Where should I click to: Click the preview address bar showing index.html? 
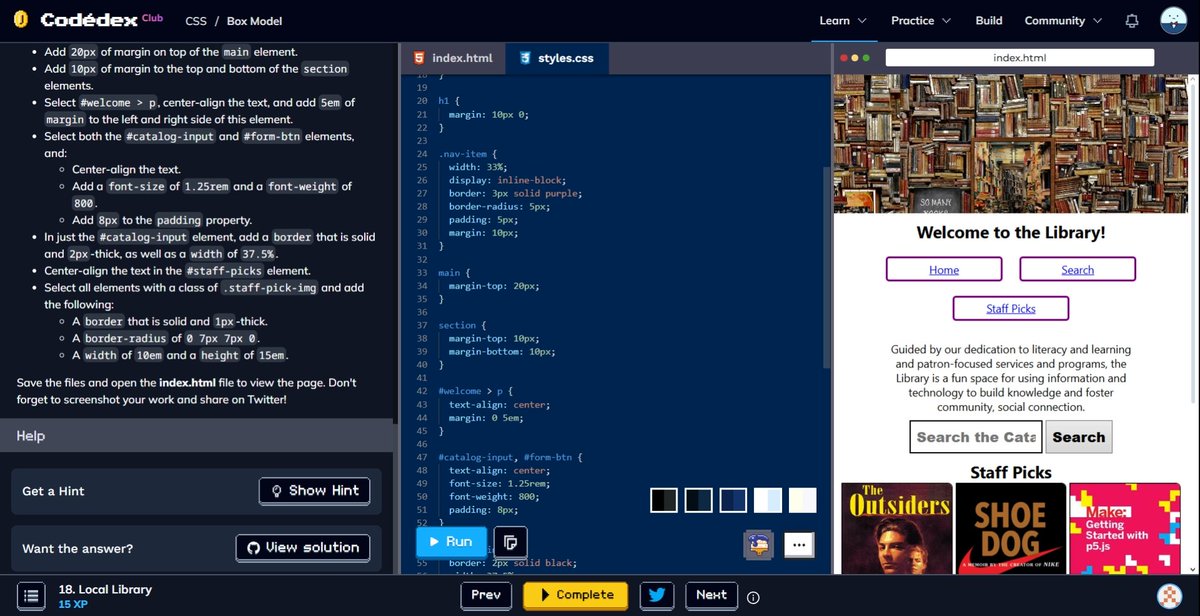[1019, 58]
